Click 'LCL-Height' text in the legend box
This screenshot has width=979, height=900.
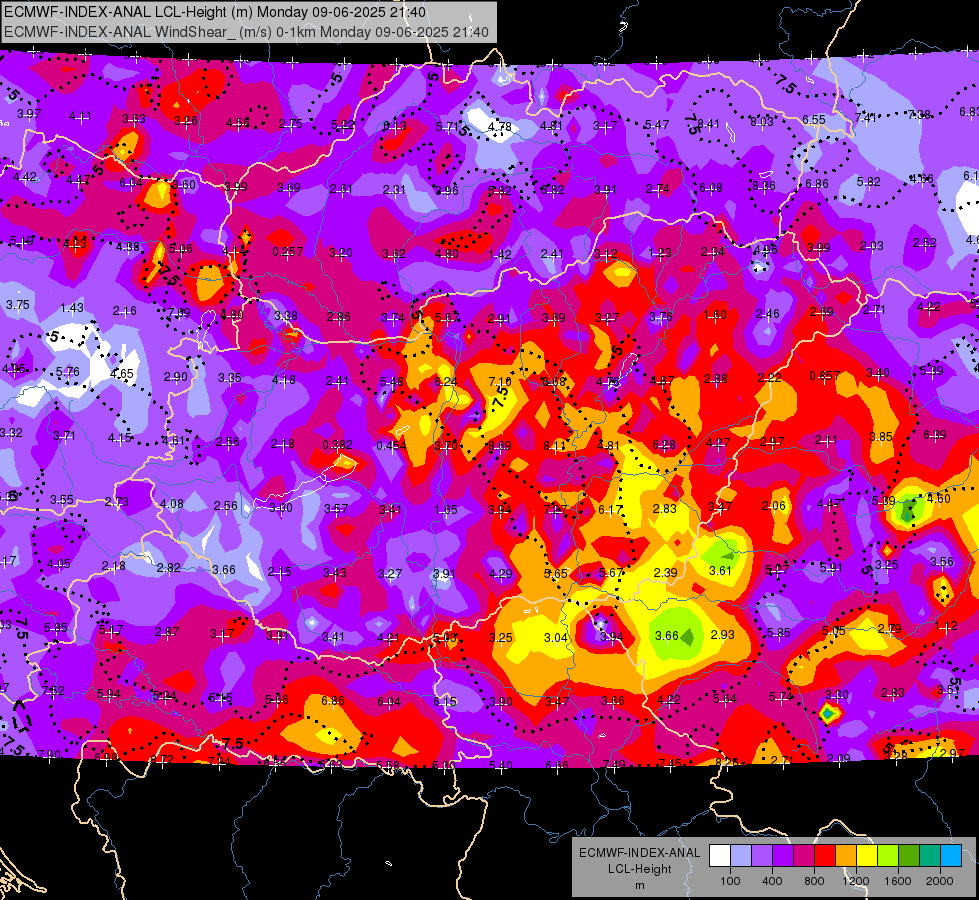click(x=639, y=869)
